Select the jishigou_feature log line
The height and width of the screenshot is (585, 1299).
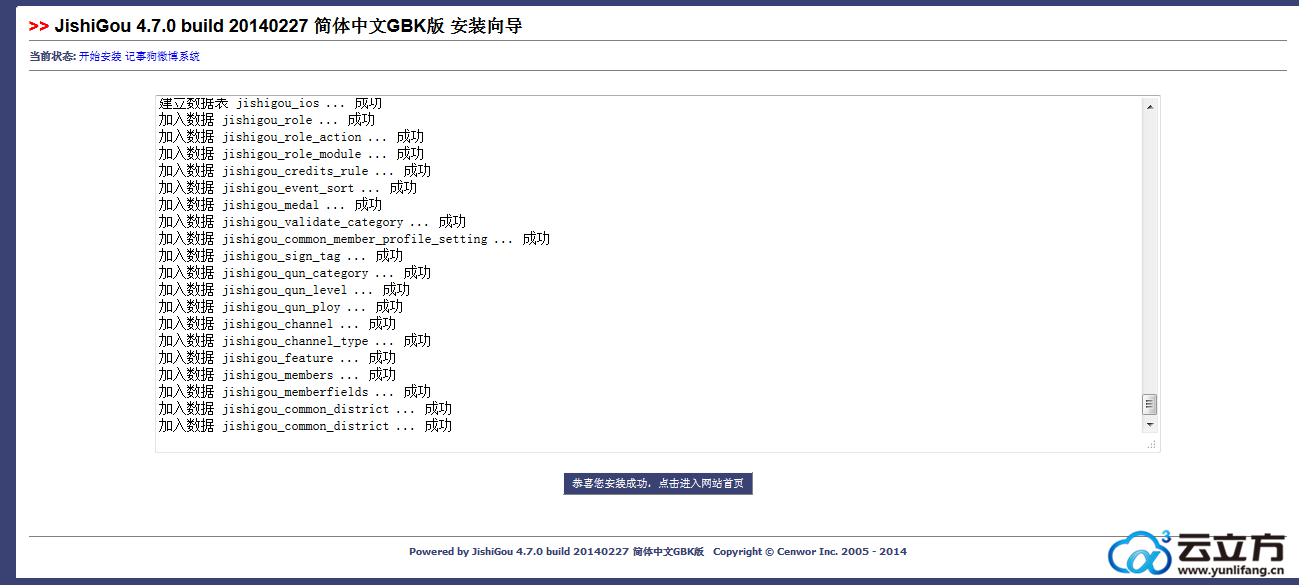click(x=277, y=358)
